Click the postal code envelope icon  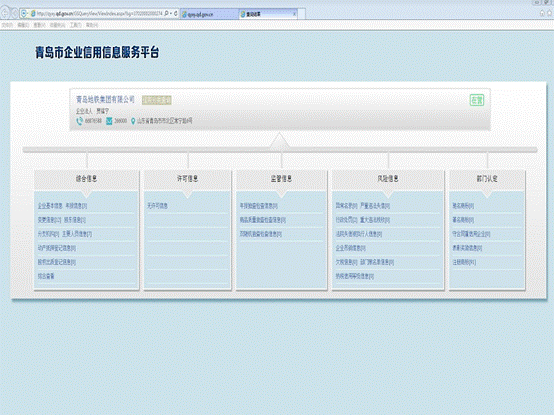(109, 121)
